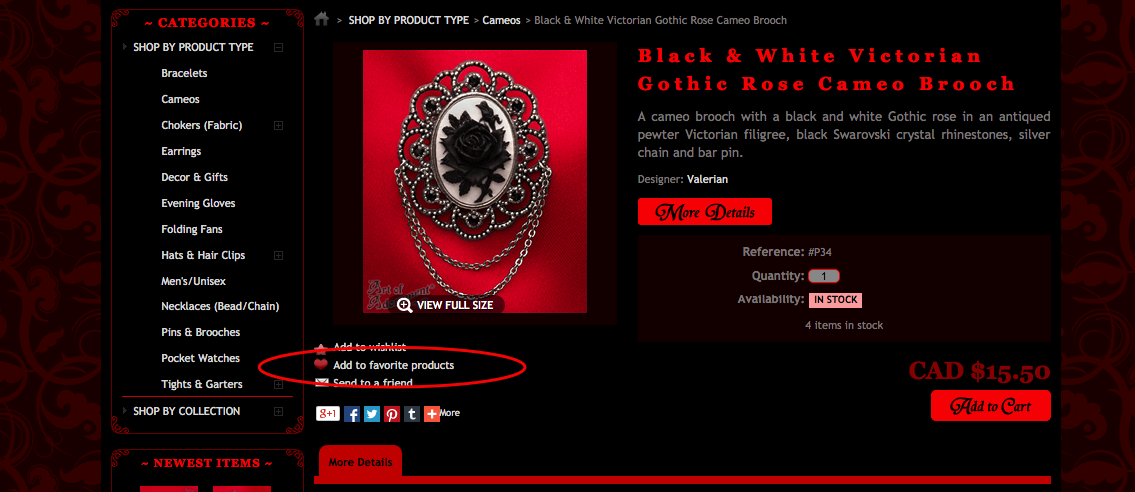1135x492 pixels.
Task: Expand the Hats & Hair Clips subcategory
Action: [x=278, y=255]
